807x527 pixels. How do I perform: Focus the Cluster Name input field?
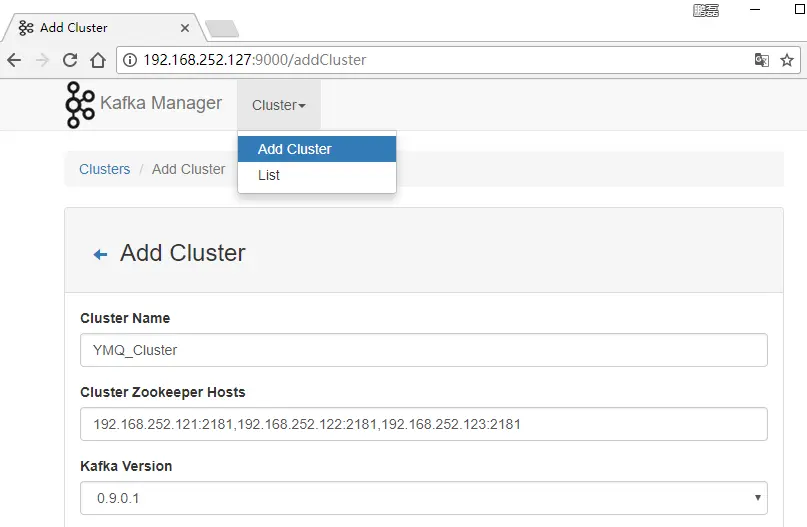coord(424,350)
